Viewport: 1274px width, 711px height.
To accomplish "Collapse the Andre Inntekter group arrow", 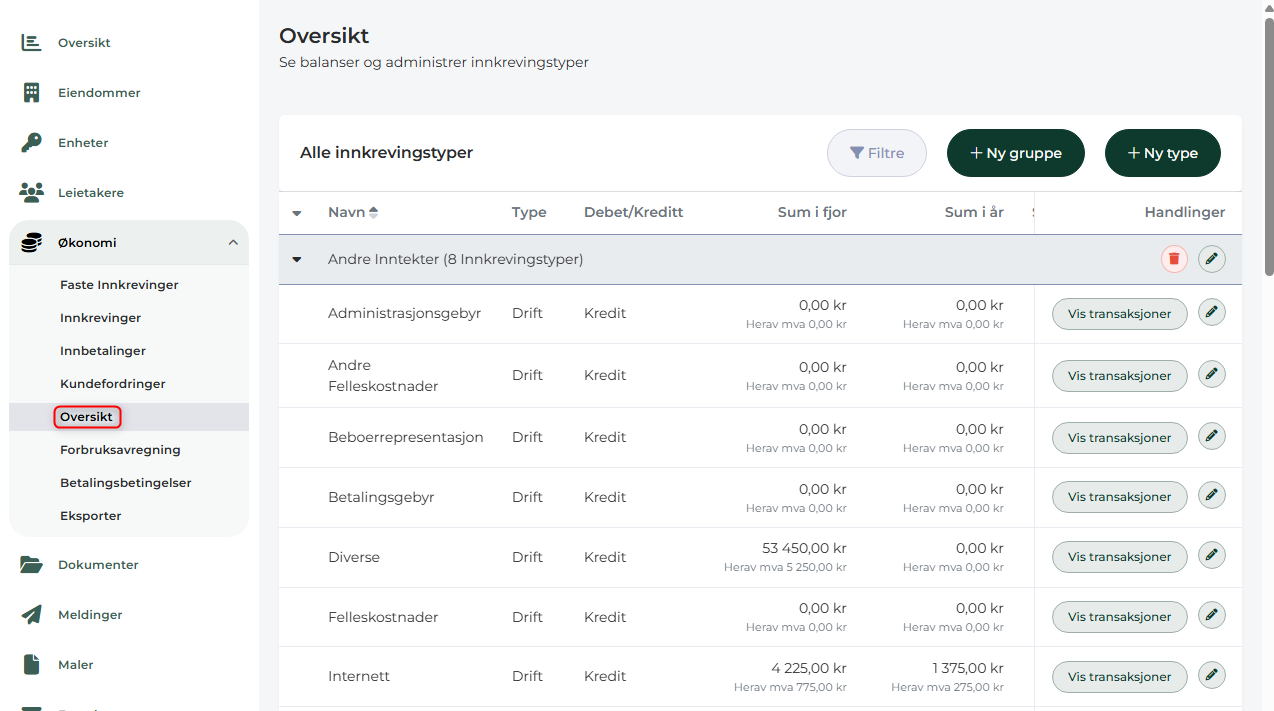I will pyautogui.click(x=296, y=259).
